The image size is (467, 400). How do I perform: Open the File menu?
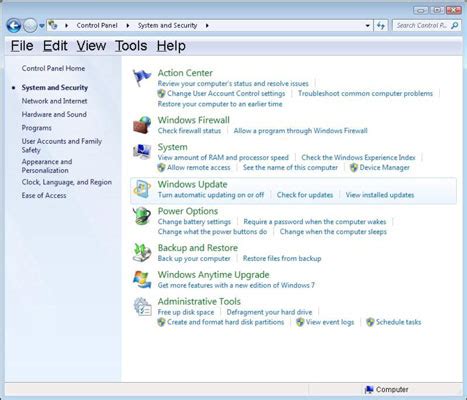22,46
